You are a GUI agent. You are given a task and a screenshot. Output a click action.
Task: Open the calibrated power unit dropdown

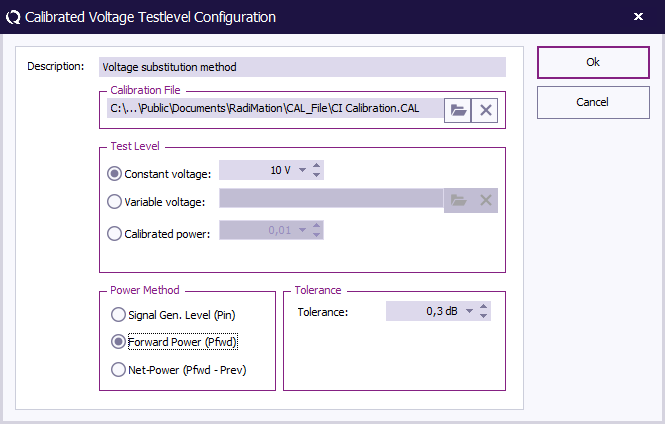(x=302, y=231)
